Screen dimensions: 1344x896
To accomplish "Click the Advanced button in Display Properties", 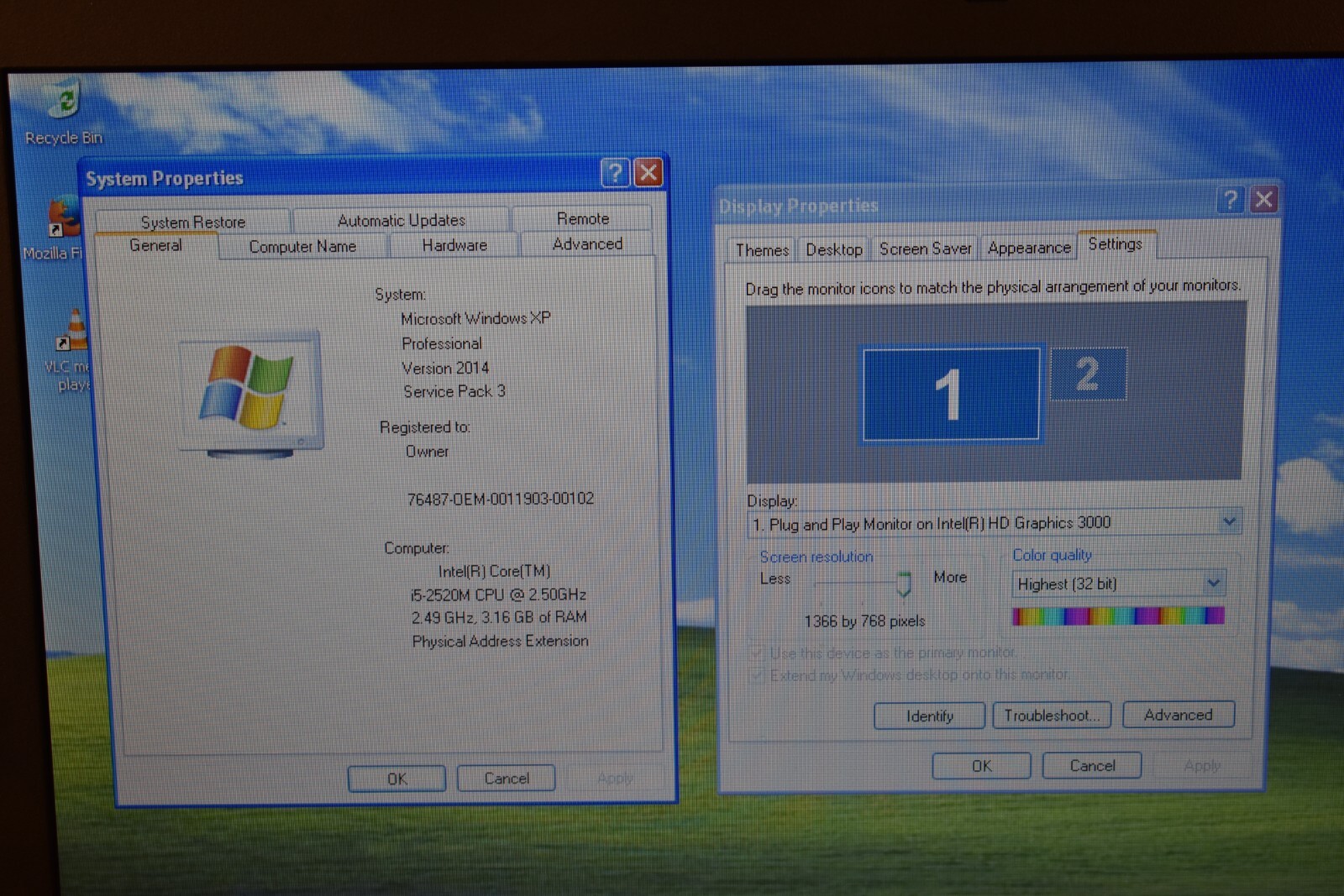I will click(x=1179, y=715).
